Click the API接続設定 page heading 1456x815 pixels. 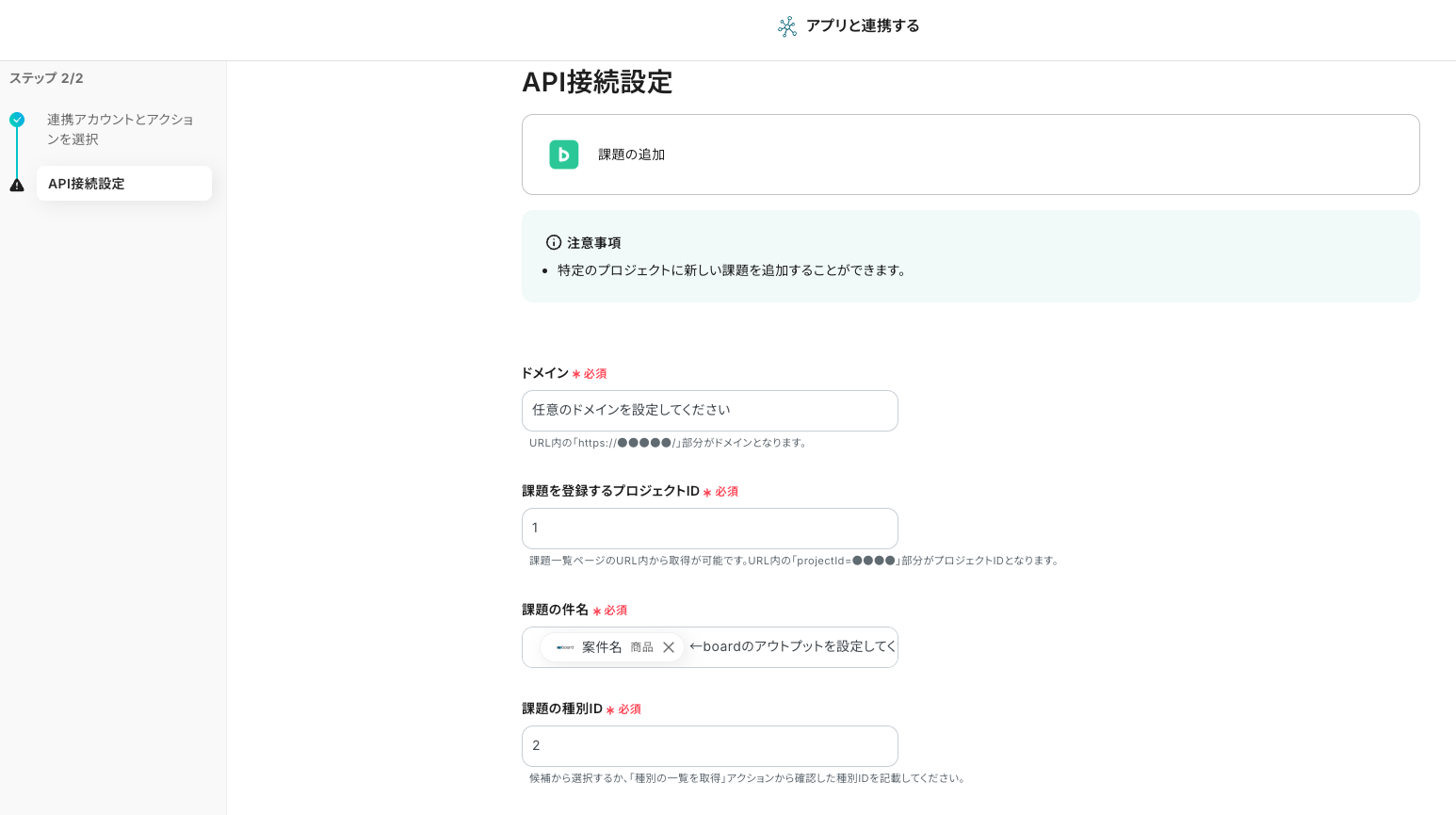pos(597,83)
